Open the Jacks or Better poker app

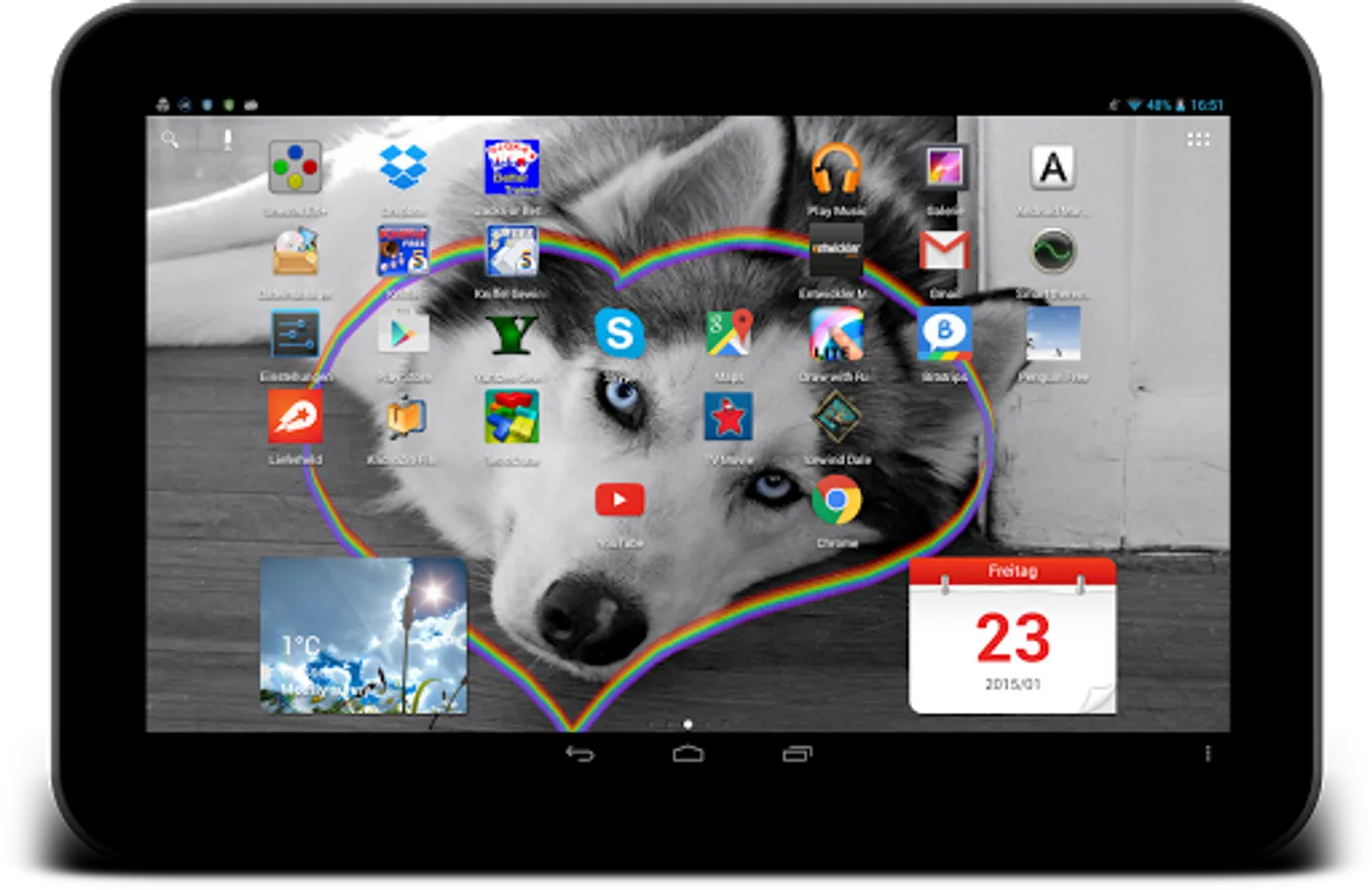tap(511, 167)
